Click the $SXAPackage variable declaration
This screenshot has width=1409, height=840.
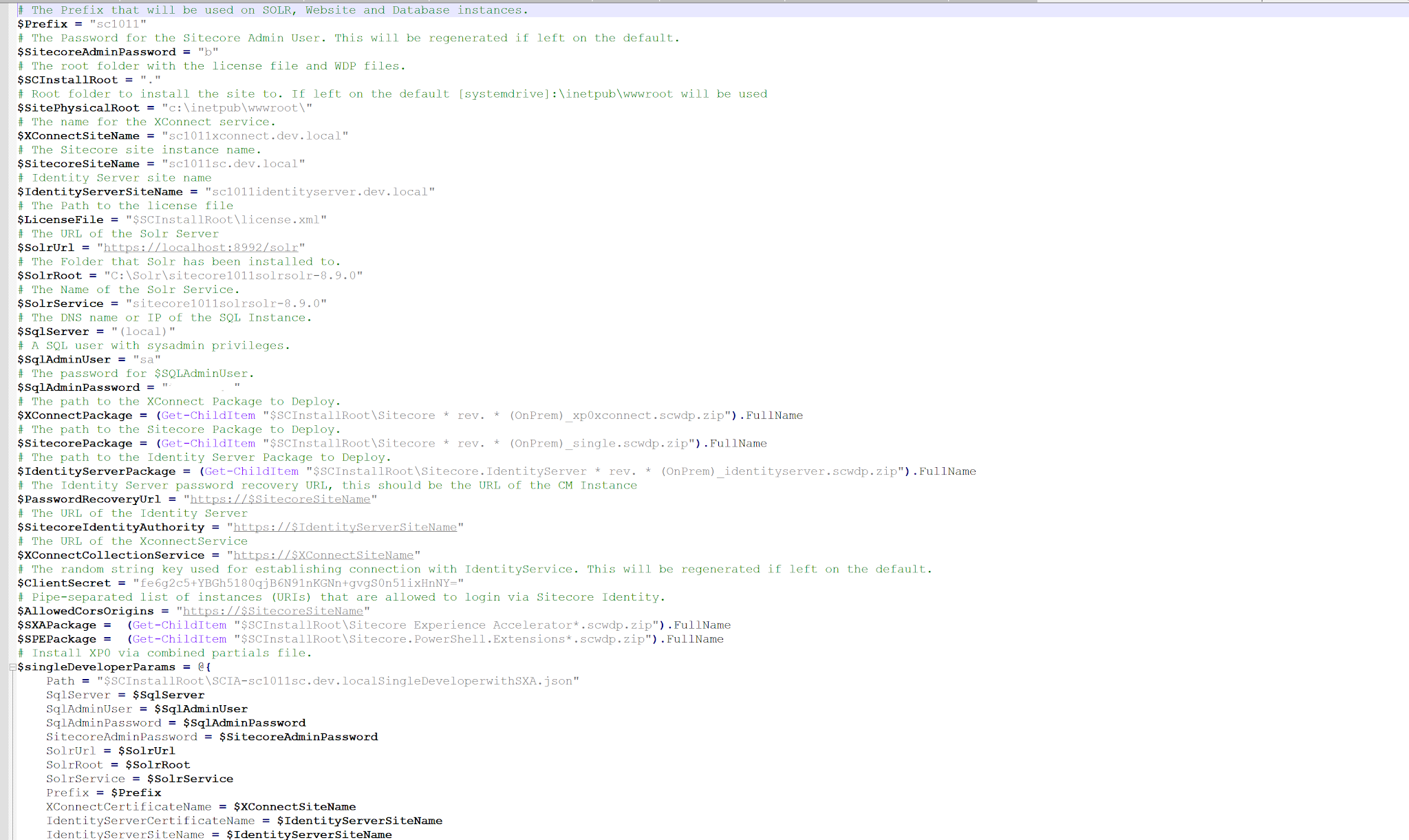56,625
